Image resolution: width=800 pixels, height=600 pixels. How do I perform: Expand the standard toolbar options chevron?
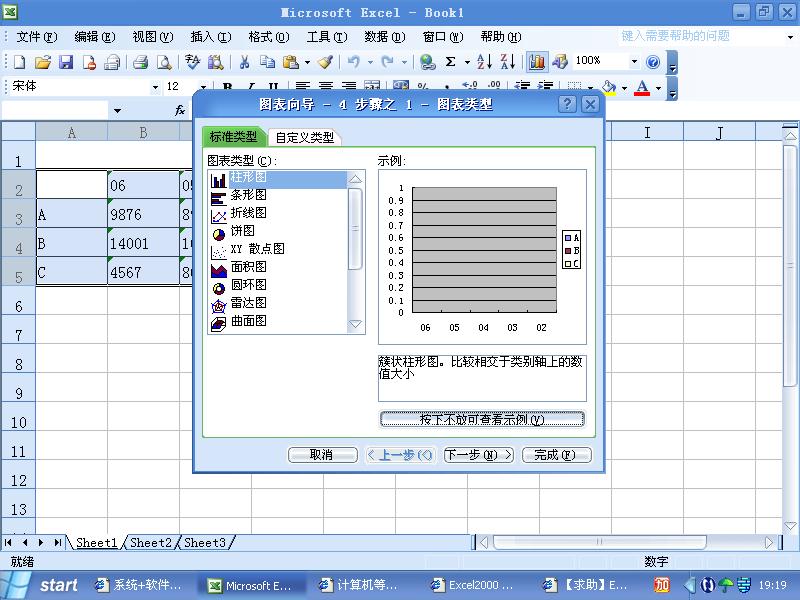coord(672,63)
